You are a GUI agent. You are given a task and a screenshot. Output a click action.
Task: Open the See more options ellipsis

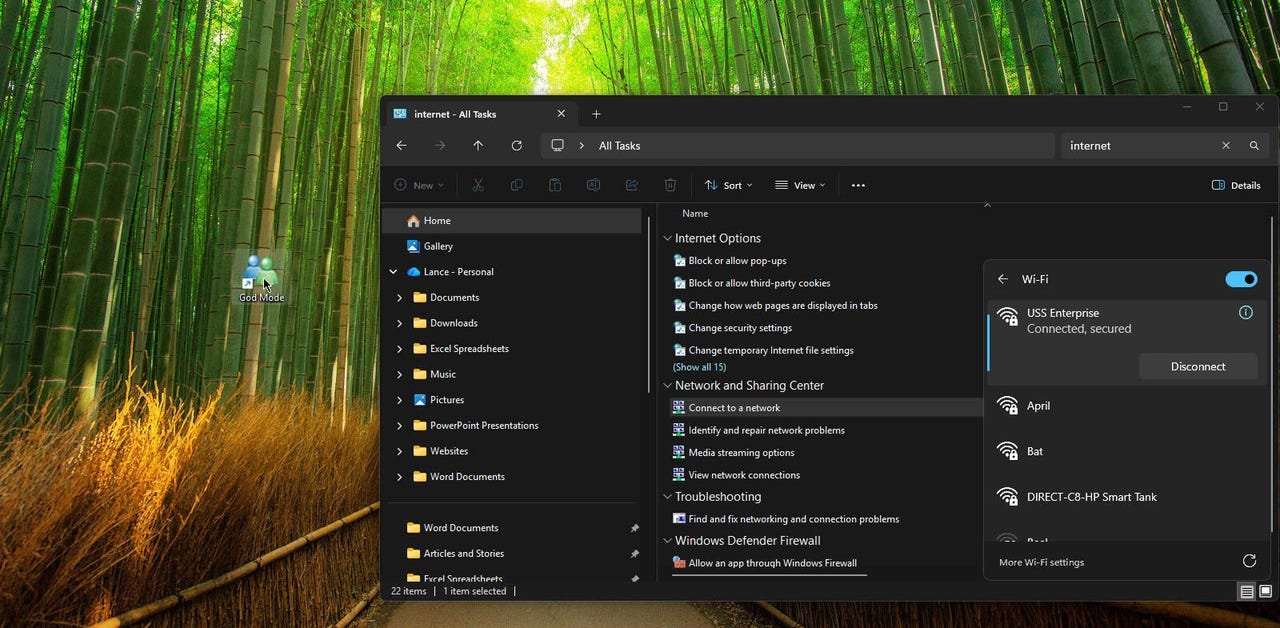[x=857, y=185]
